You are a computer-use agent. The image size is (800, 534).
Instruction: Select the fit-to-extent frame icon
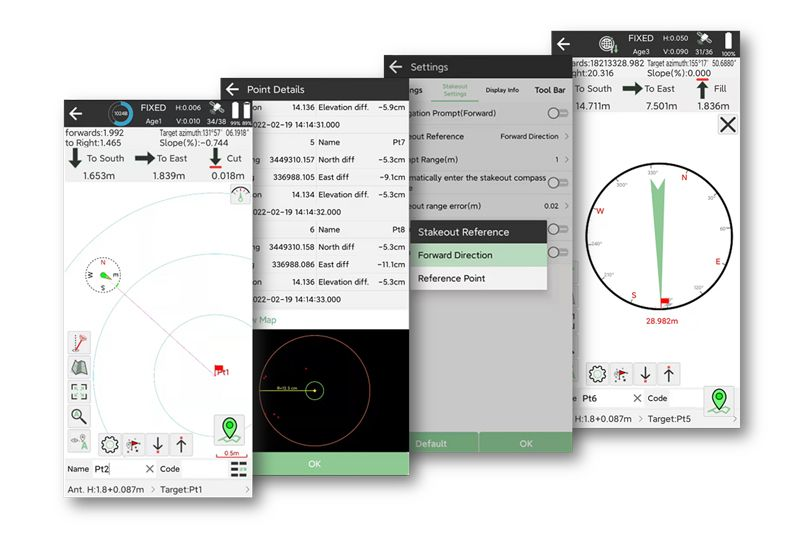click(x=79, y=392)
